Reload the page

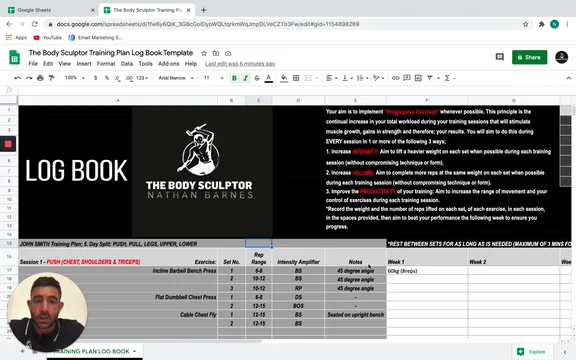pyautogui.click(x=35, y=24)
